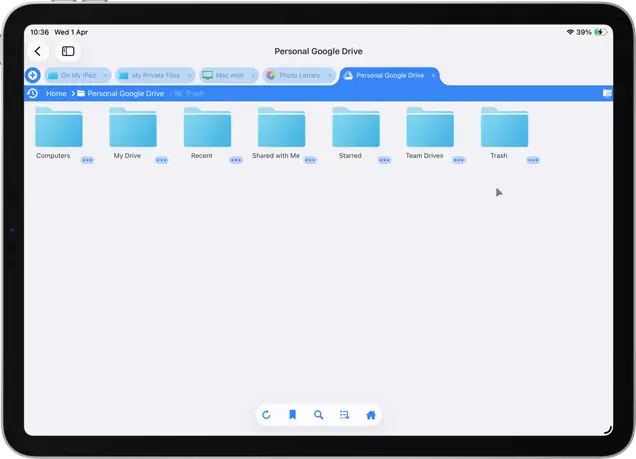Image resolution: width=636 pixels, height=459 pixels.
Task: Open more options for Computers folder
Action: pyautogui.click(x=87, y=159)
